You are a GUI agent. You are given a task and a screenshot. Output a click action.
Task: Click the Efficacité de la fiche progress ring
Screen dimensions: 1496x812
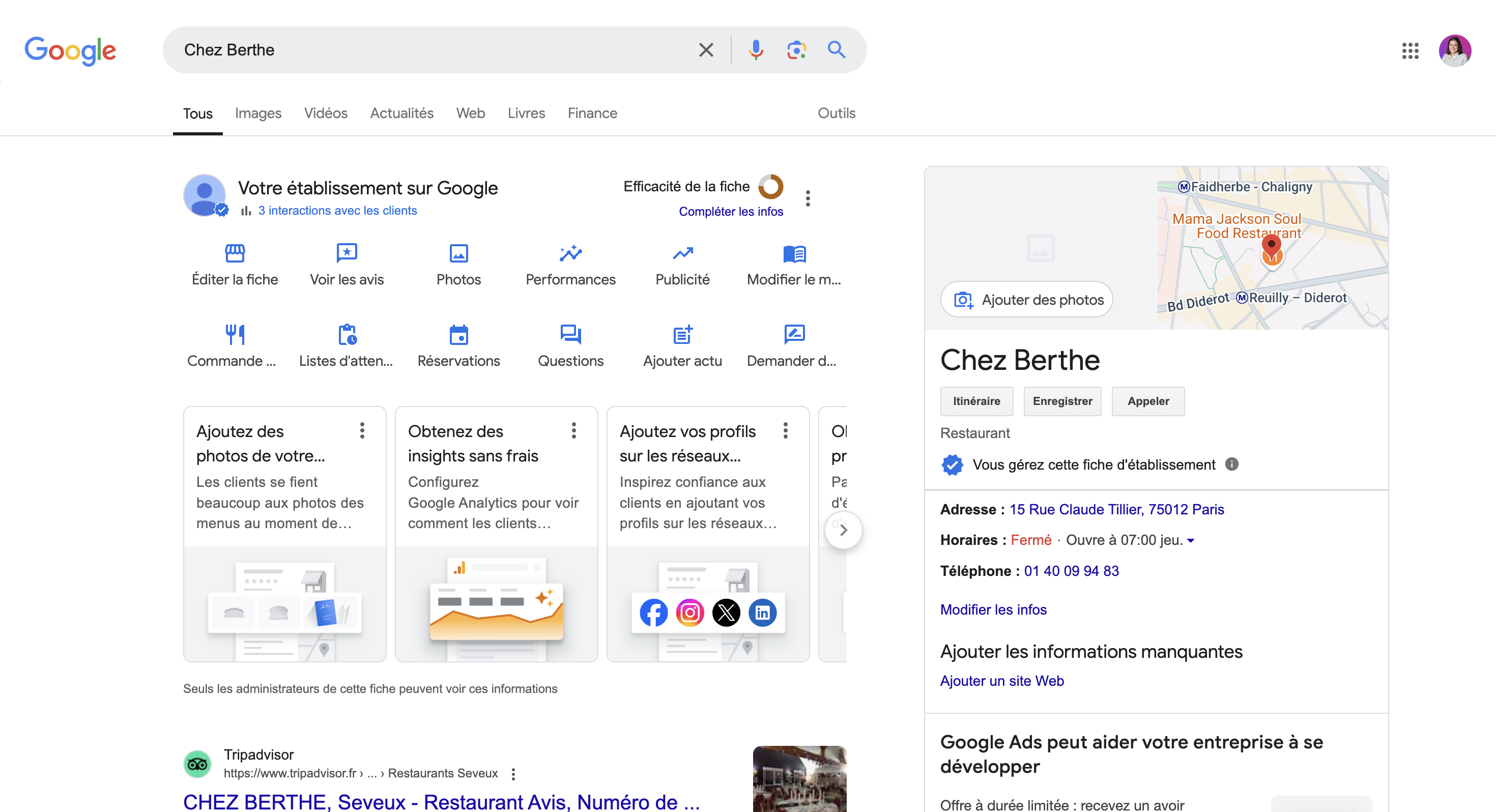coord(771,186)
